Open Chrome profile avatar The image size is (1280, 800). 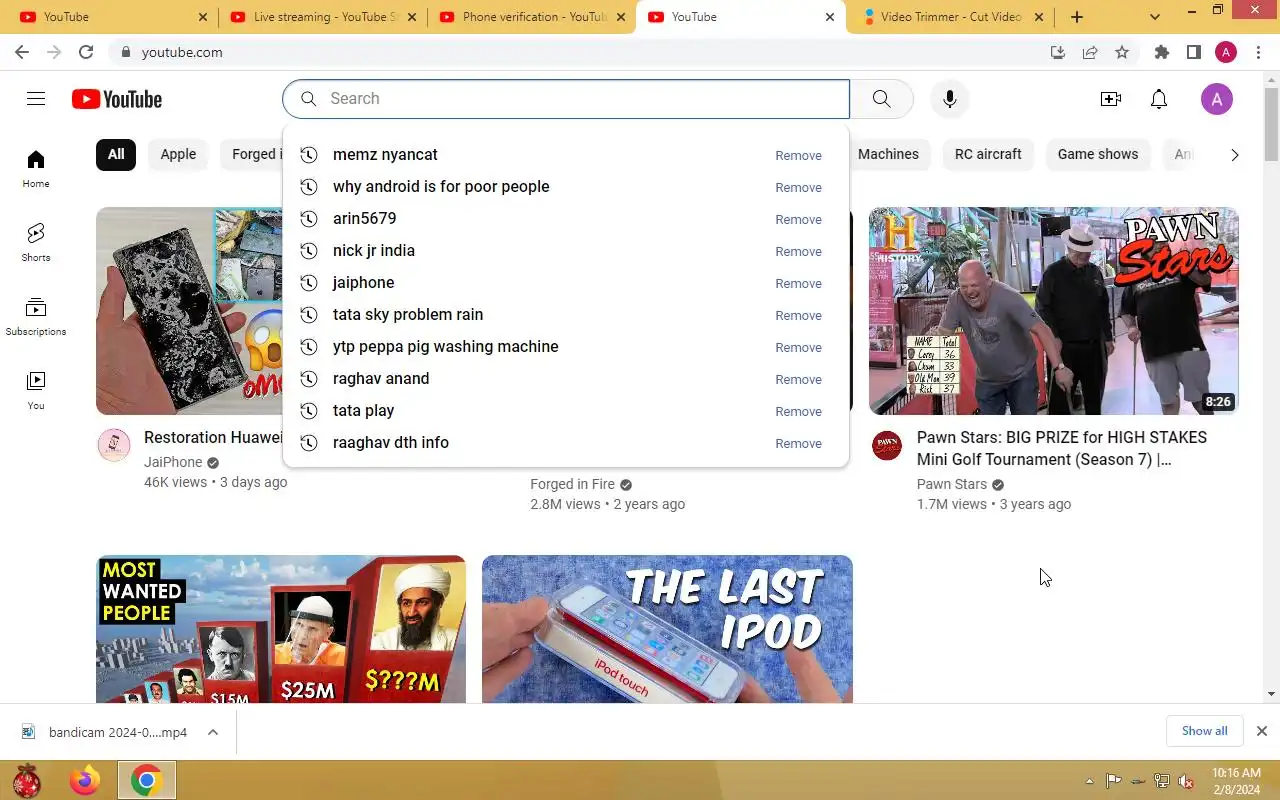pyautogui.click(x=1226, y=52)
